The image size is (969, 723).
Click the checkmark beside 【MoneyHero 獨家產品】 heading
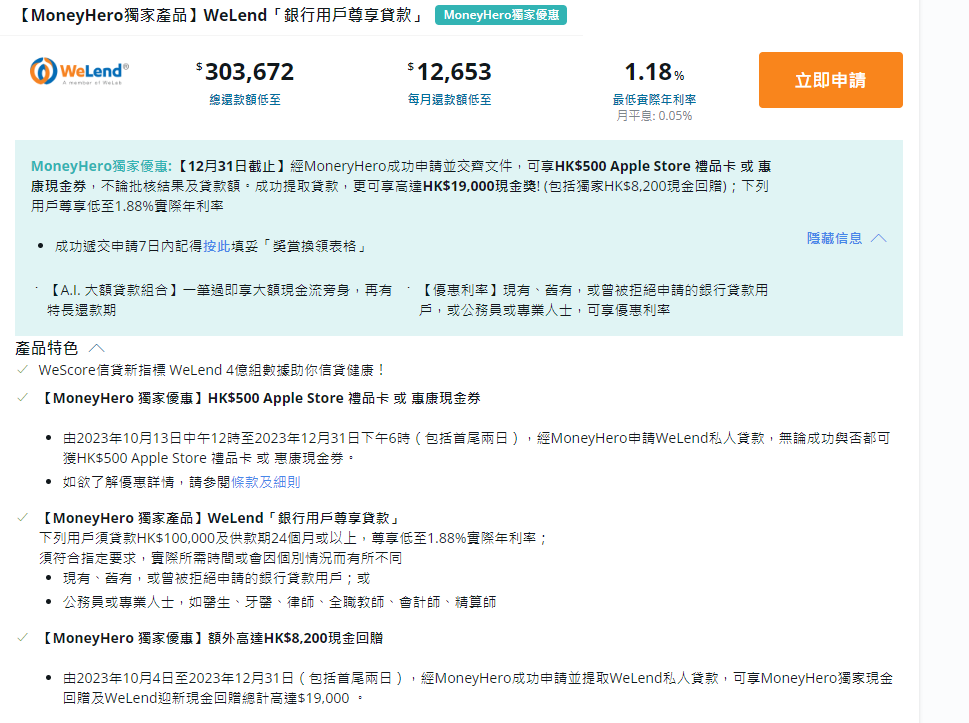point(23,518)
